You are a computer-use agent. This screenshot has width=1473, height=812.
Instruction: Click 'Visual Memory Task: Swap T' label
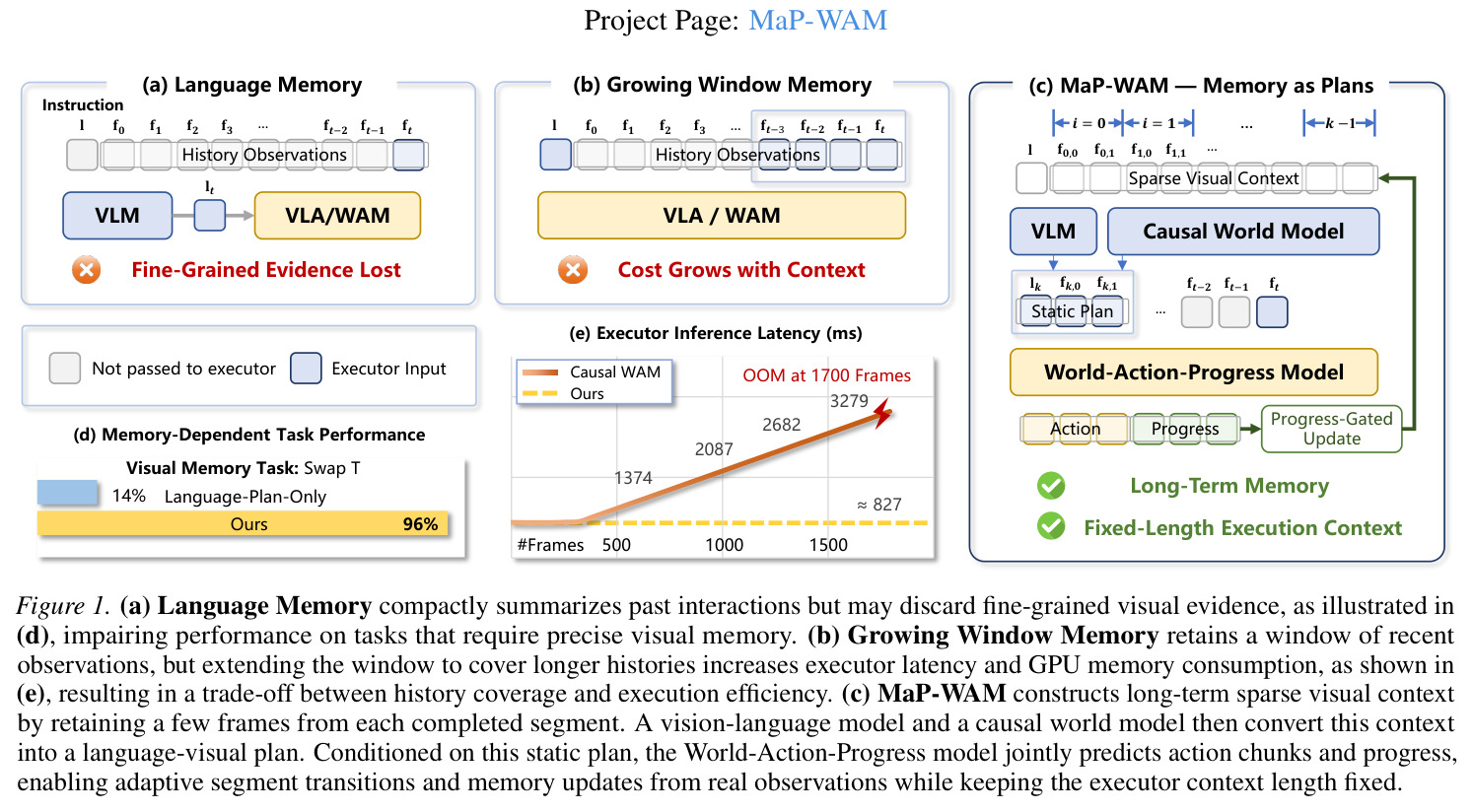pos(244,468)
